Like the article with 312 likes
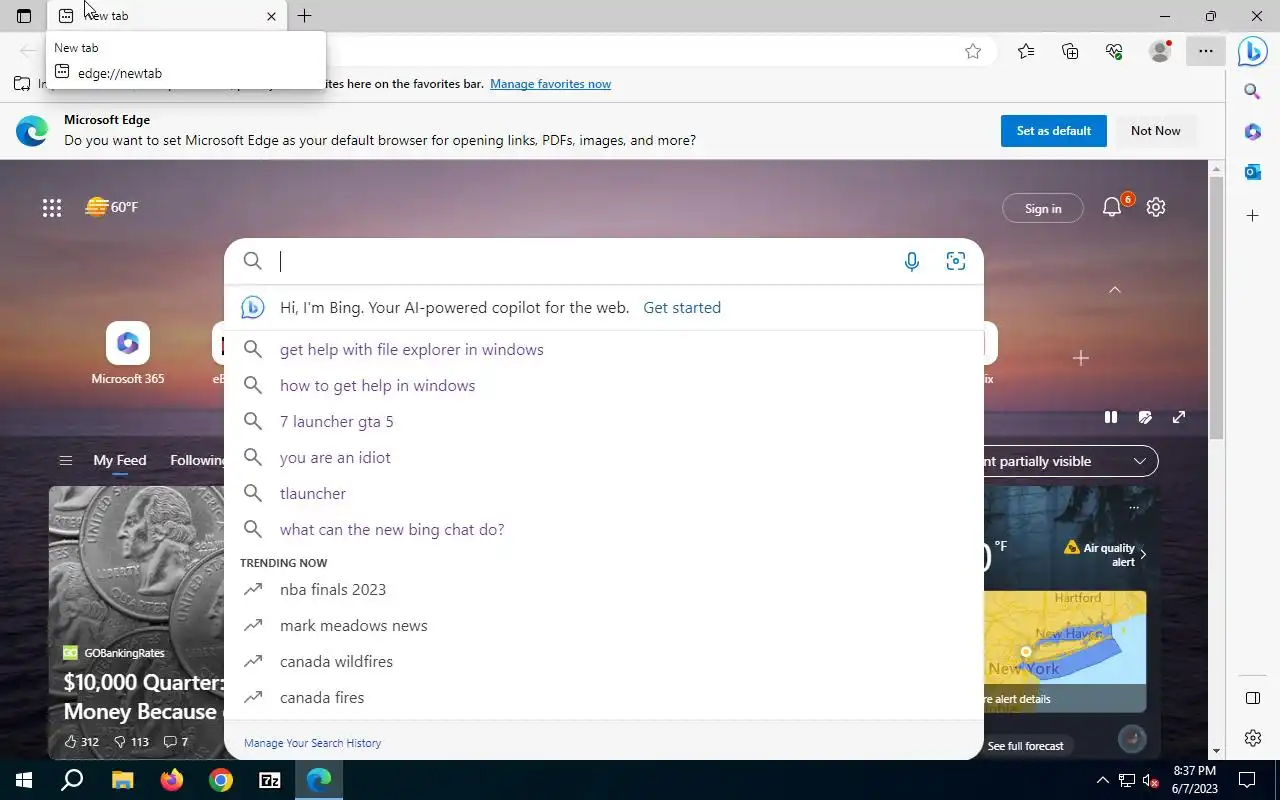This screenshot has width=1280, height=800. coord(81,742)
